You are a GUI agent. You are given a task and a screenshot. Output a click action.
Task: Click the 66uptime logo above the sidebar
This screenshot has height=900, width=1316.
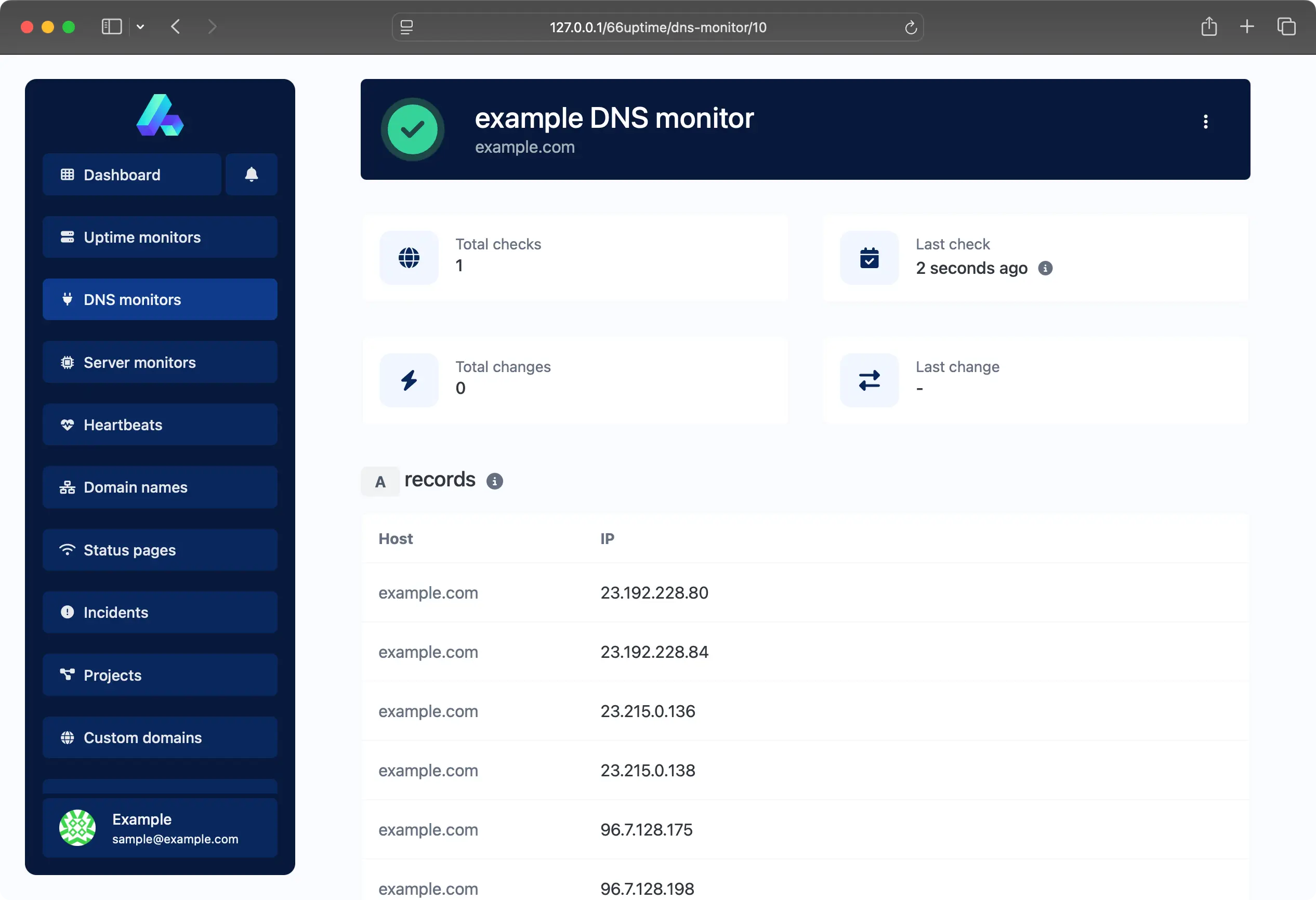click(160, 115)
